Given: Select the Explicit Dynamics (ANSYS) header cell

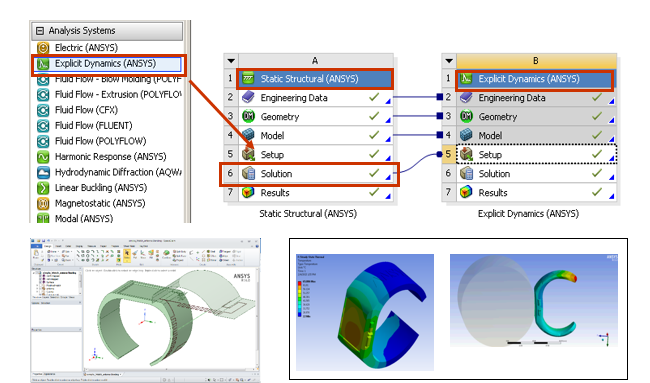Looking at the screenshot, I should pos(534,79).
